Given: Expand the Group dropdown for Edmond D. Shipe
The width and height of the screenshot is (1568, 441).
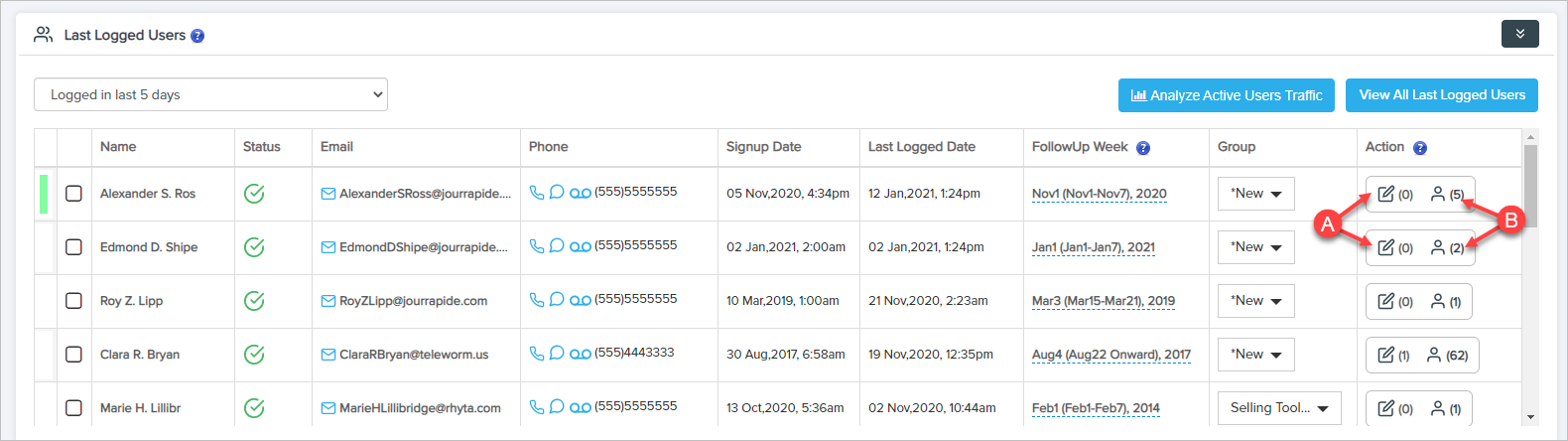Looking at the screenshot, I should (x=1255, y=247).
